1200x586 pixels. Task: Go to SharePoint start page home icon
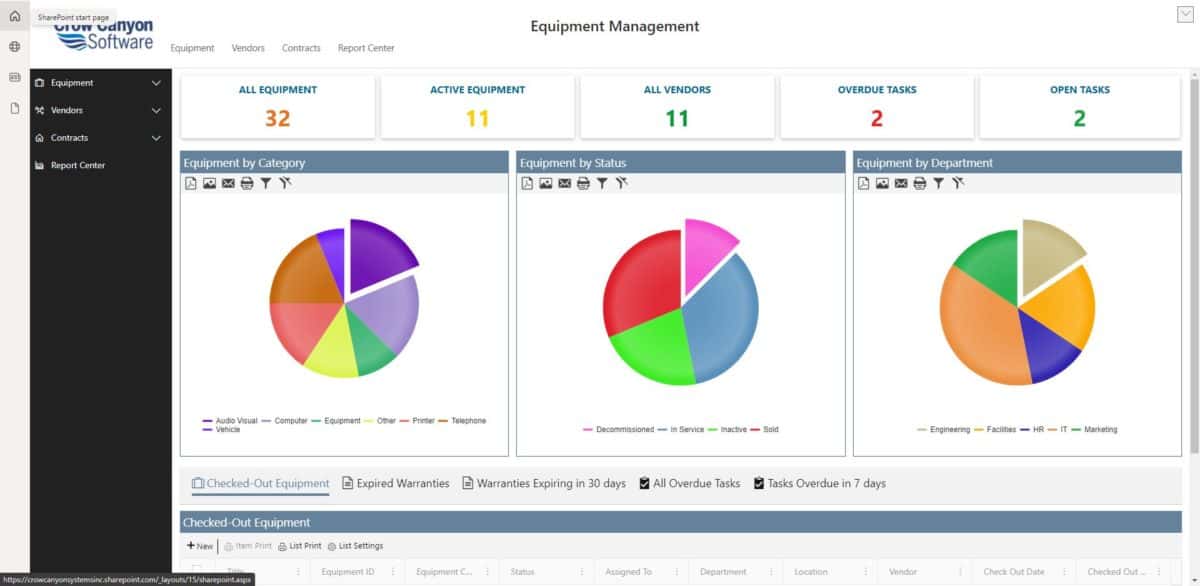pos(14,16)
